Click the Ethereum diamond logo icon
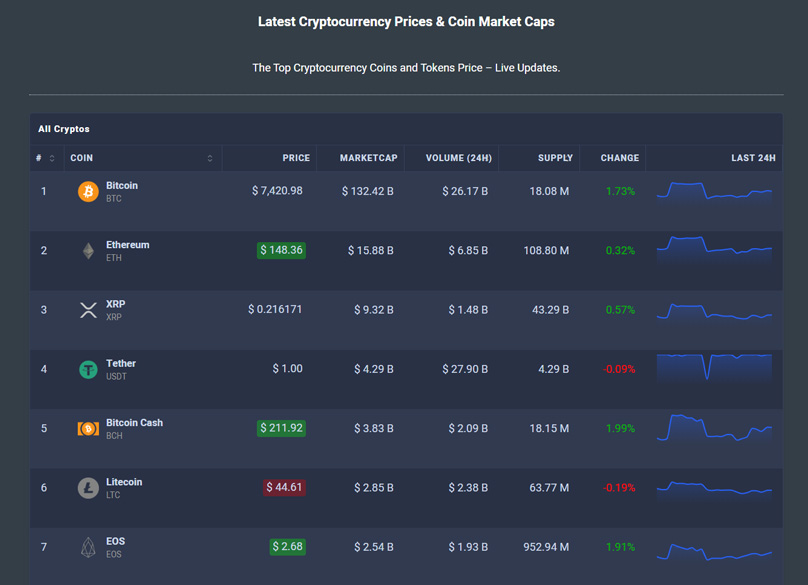 click(88, 251)
